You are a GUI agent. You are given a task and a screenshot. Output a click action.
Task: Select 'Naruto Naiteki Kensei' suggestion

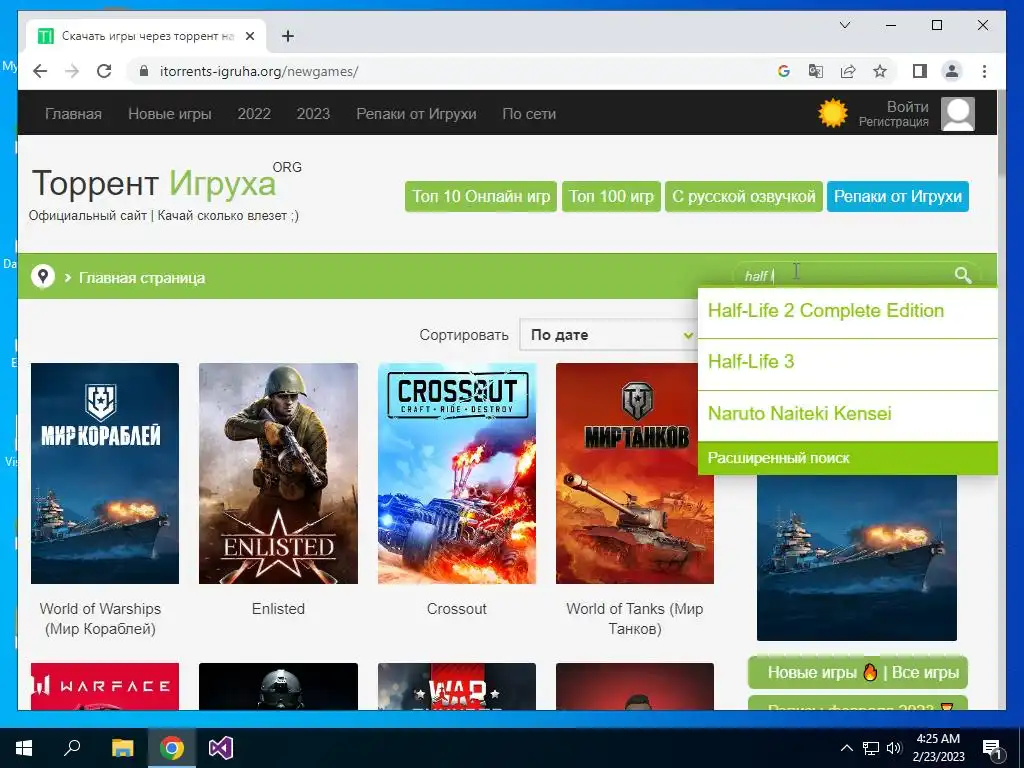pyautogui.click(x=847, y=415)
